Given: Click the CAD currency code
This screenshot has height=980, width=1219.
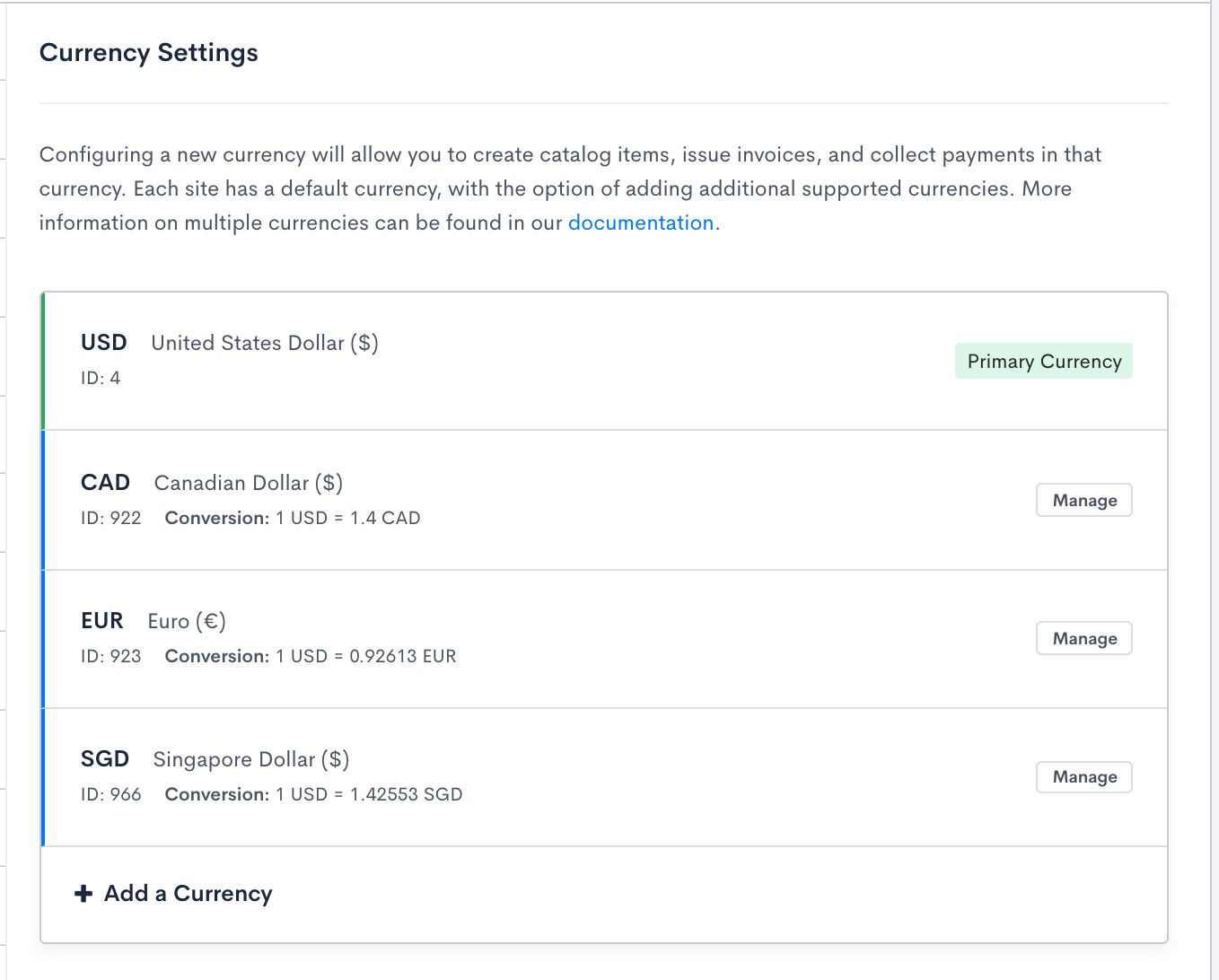Looking at the screenshot, I should [105, 483].
